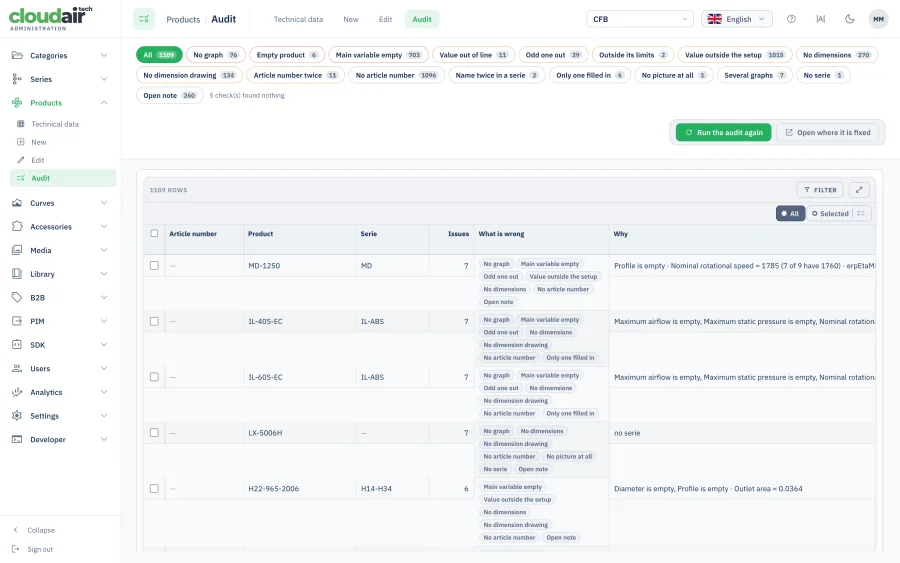The height and width of the screenshot is (563, 900).
Task: Filter by Value outside the setup chip
Action: coord(735,55)
